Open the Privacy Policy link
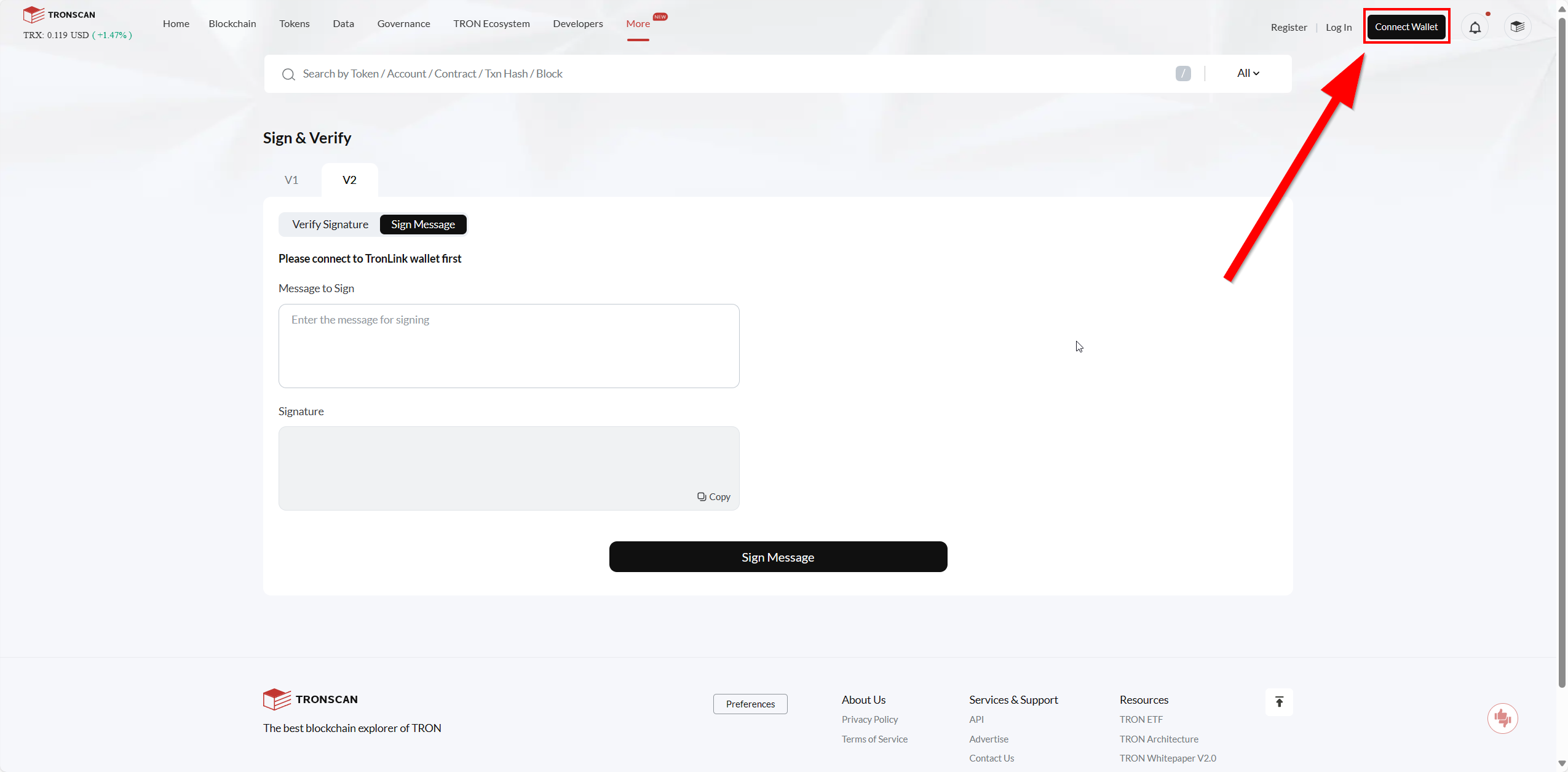 [x=869, y=719]
